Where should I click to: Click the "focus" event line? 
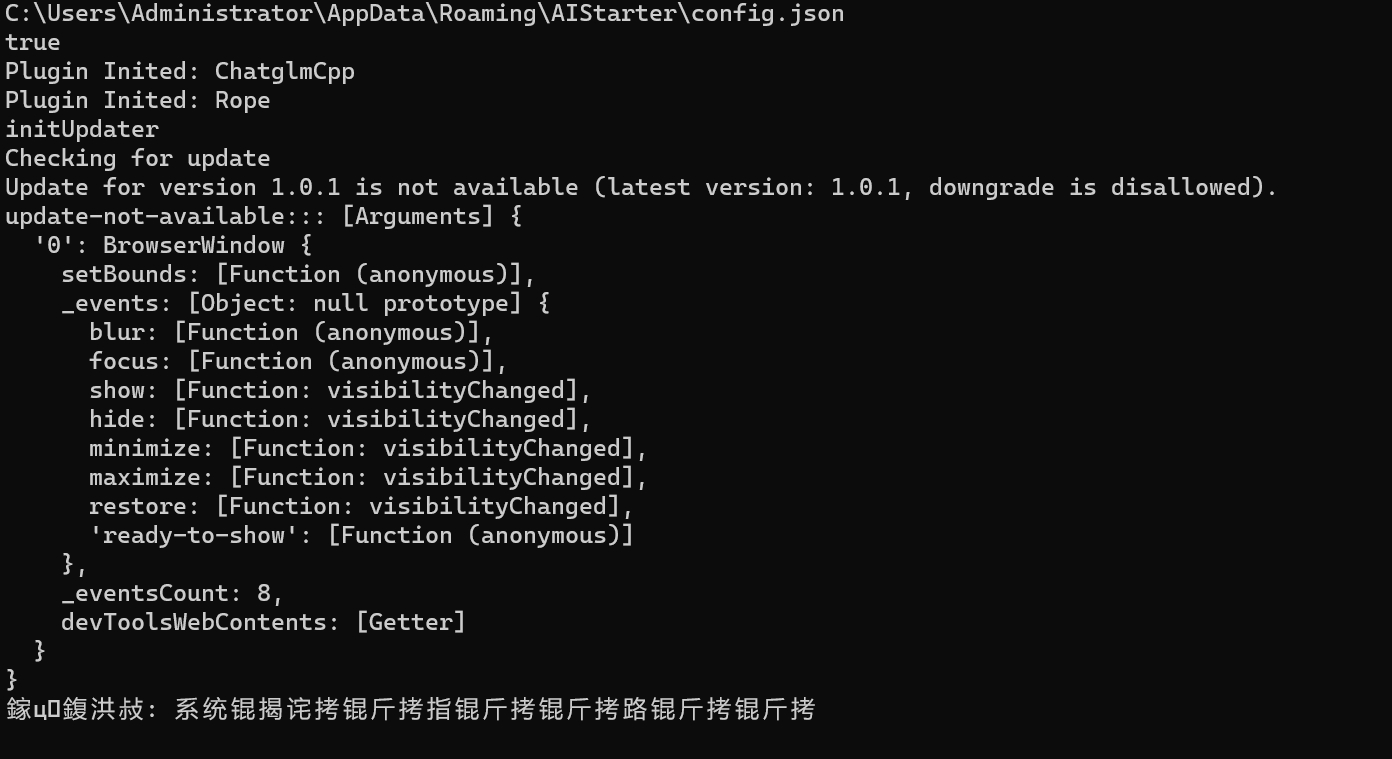tap(298, 362)
